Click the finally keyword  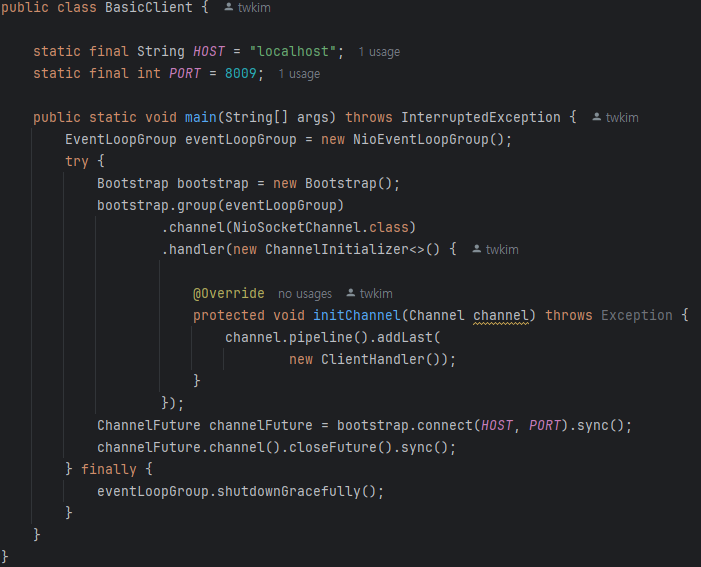pyautogui.click(x=109, y=470)
